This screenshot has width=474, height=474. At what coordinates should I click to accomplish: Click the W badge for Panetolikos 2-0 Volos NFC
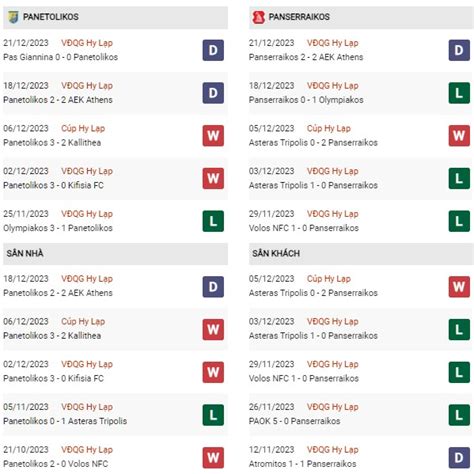coord(213,458)
